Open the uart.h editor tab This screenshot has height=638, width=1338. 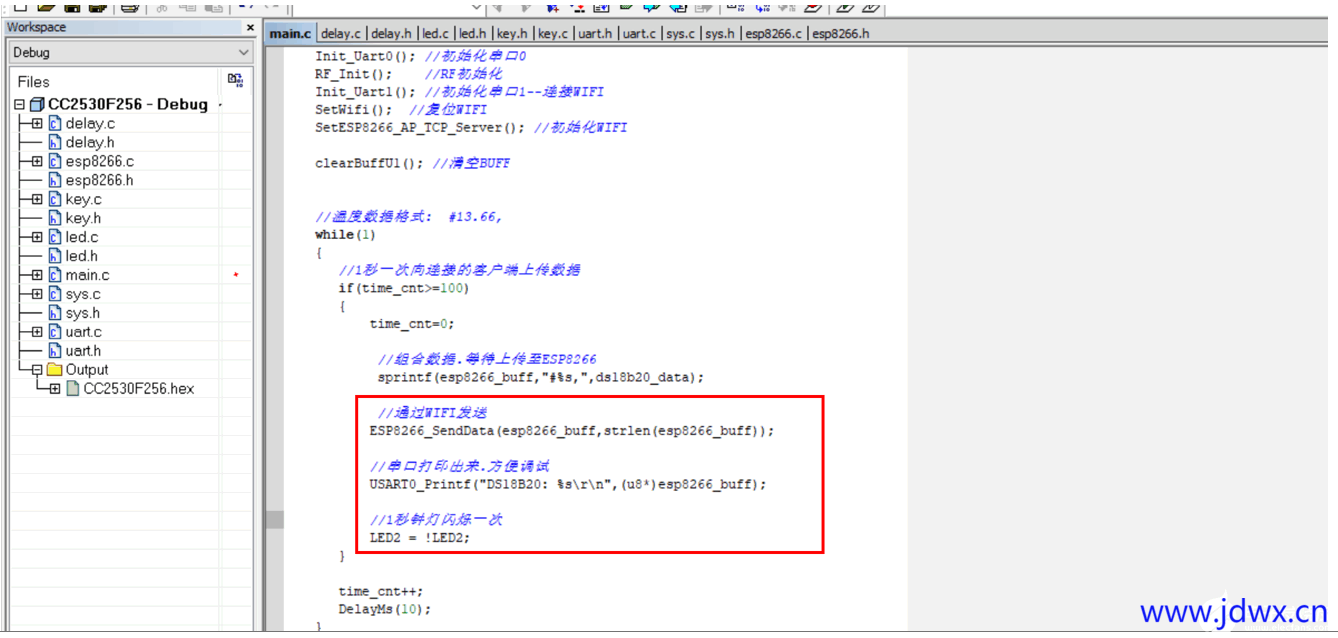(x=596, y=34)
